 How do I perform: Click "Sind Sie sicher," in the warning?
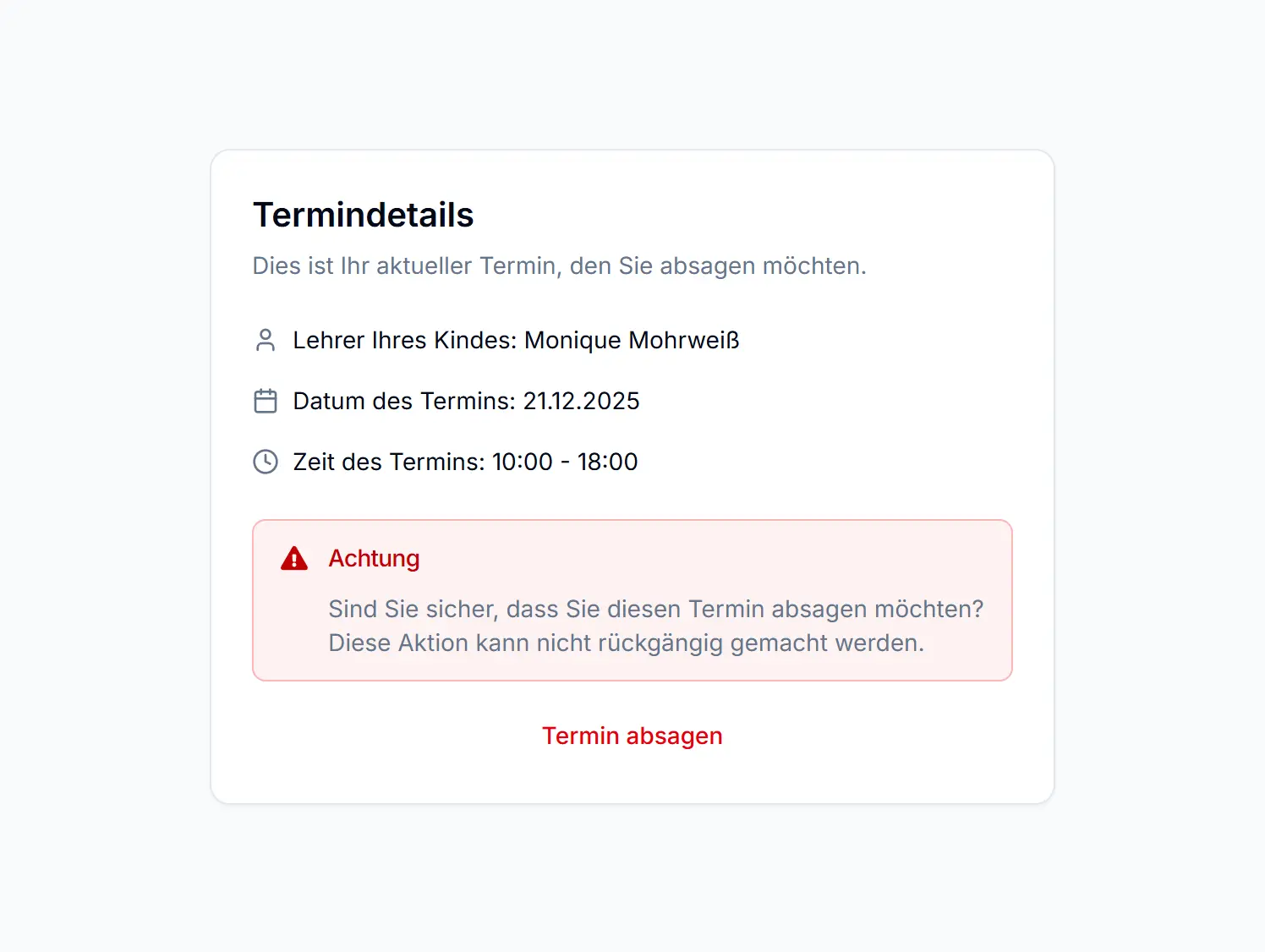[413, 609]
